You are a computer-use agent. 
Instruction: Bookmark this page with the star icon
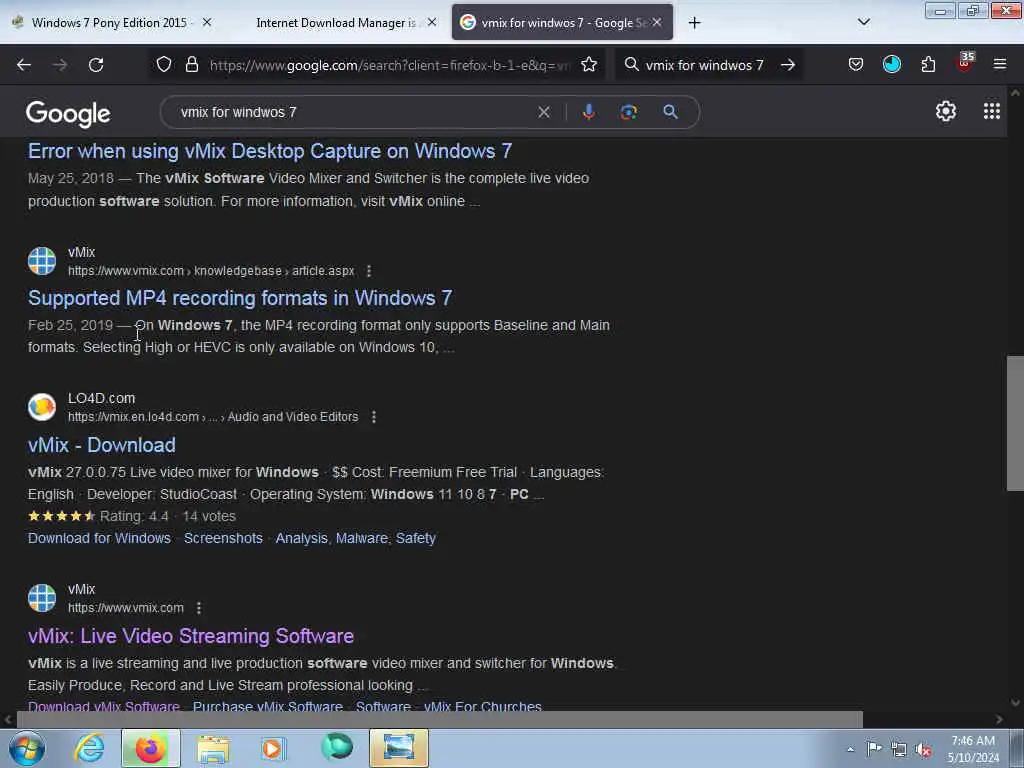[589, 65]
